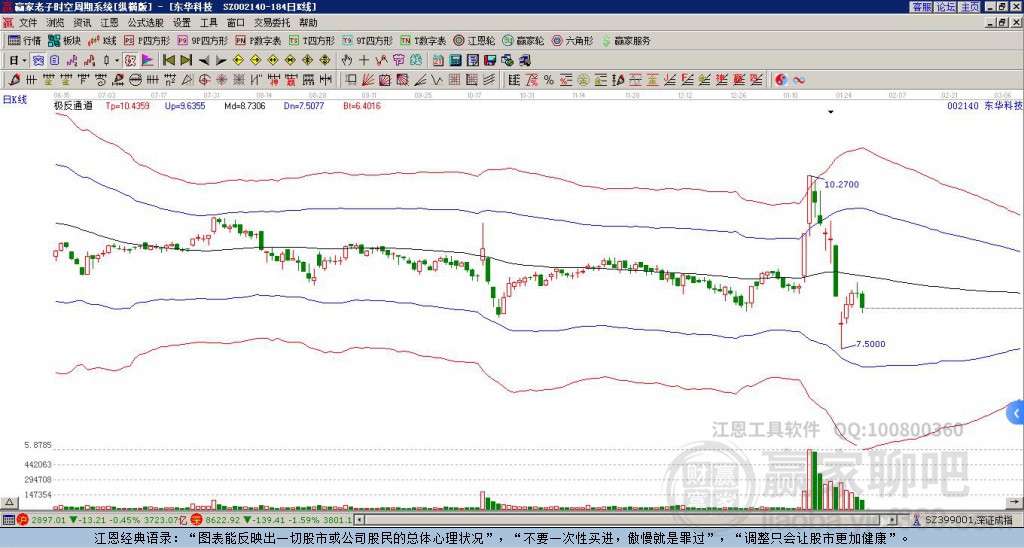Open the 主页 homepage link
The width and height of the screenshot is (1024, 548).
pos(970,7)
